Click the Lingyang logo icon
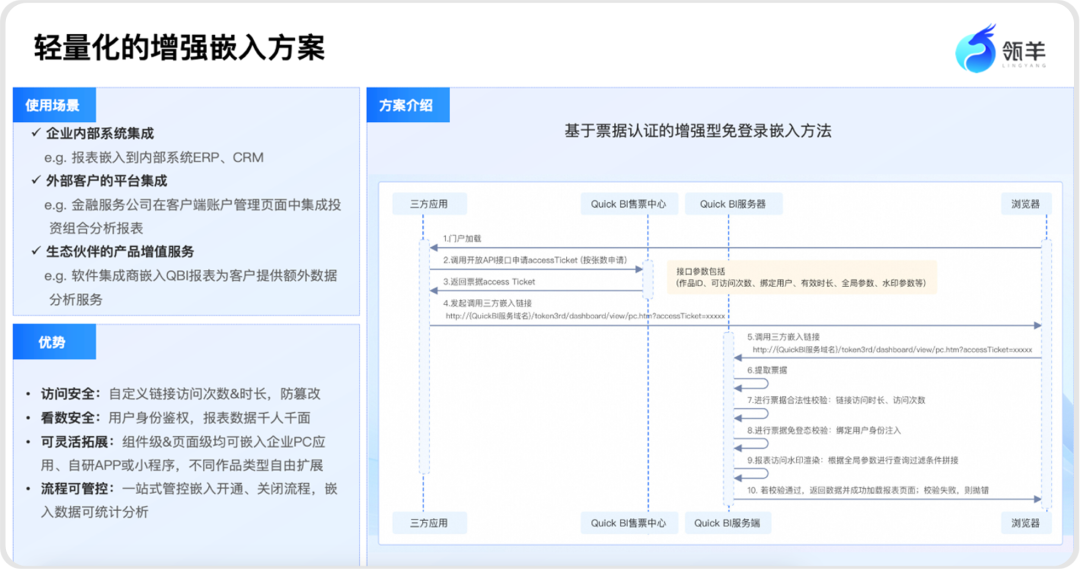1080x569 pixels. pos(975,48)
